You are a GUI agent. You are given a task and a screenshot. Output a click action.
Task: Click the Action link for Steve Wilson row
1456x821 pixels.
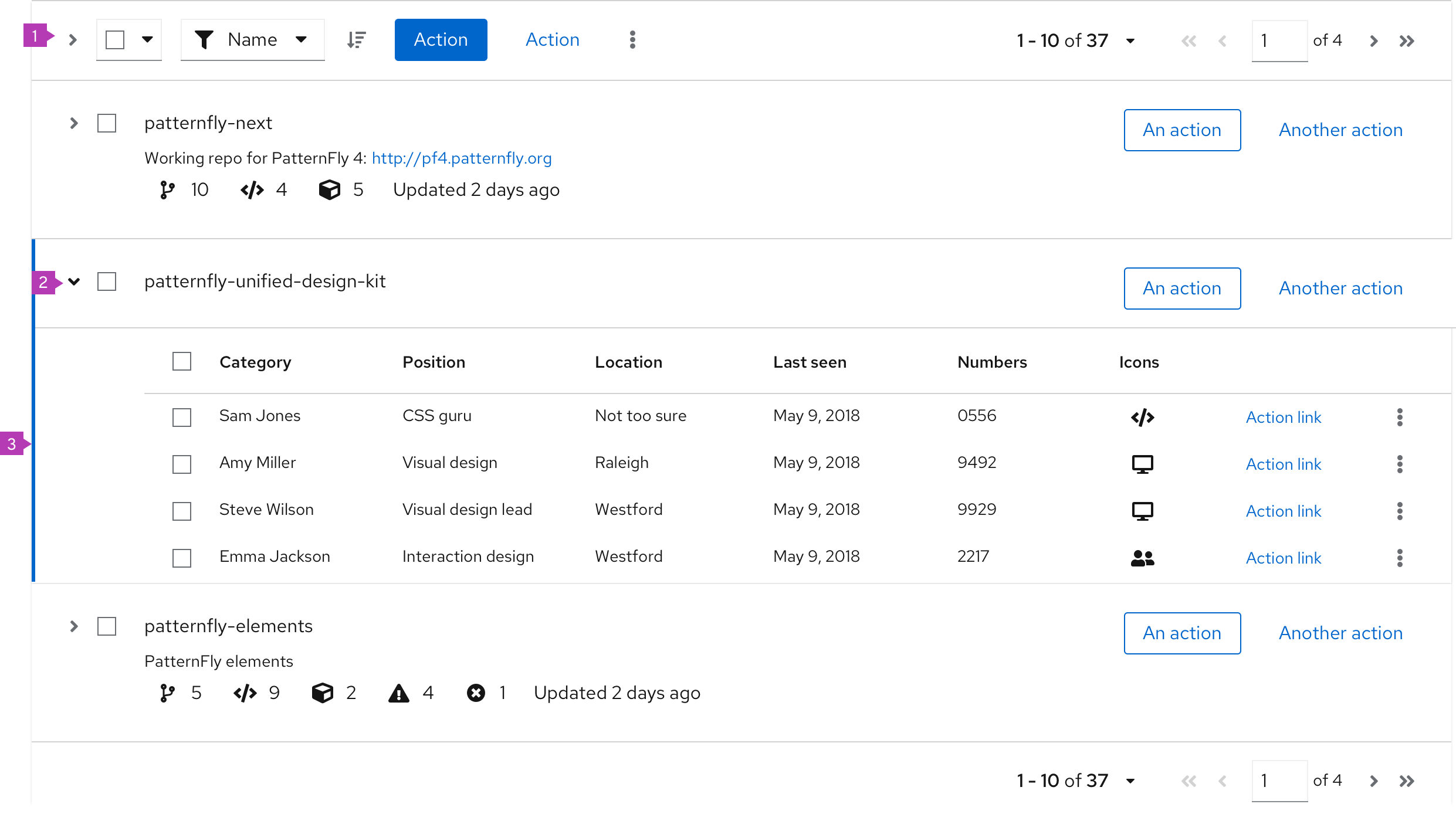[1283, 510]
